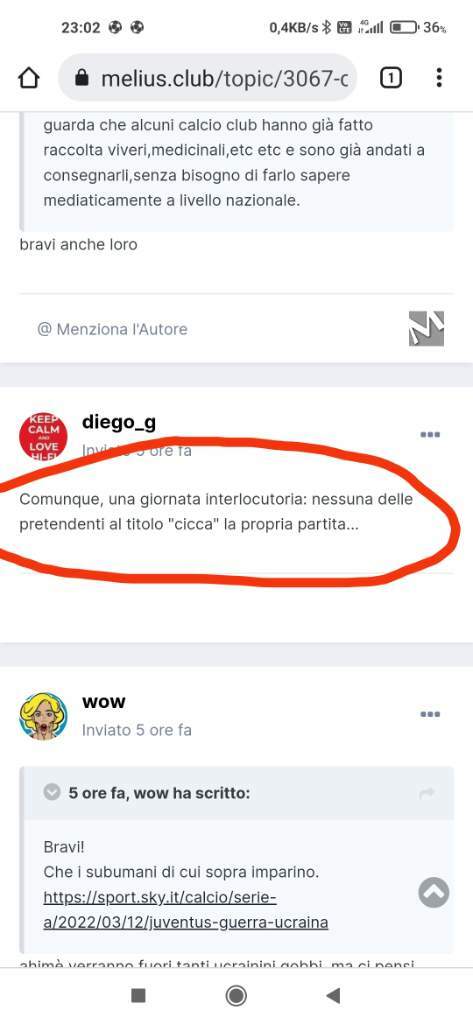Click Menziona l'Autore link
This screenshot has height=1024, width=473.
click(112, 329)
